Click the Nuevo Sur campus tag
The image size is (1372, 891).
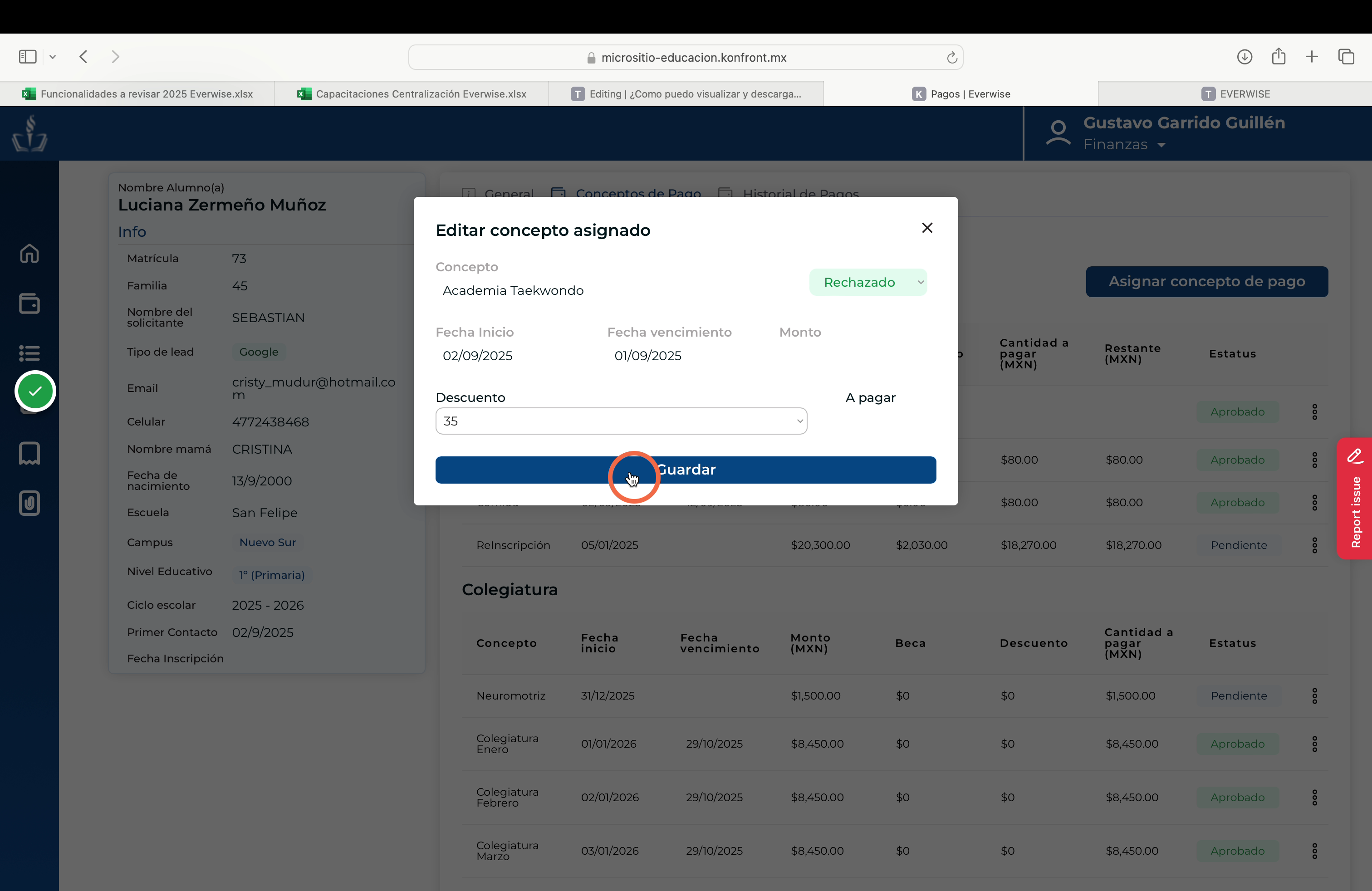click(x=268, y=542)
